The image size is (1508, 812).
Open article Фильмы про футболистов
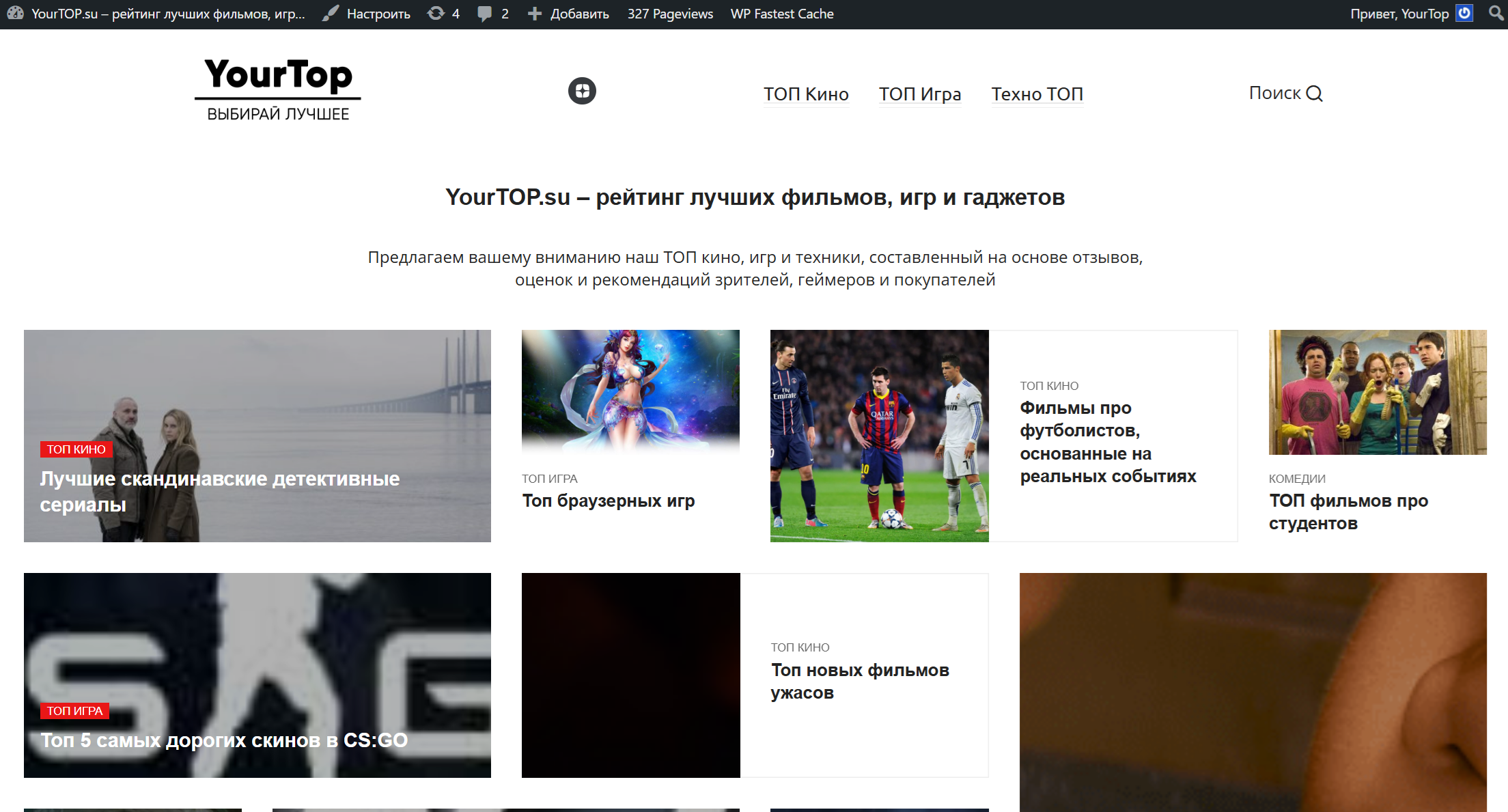point(1108,442)
